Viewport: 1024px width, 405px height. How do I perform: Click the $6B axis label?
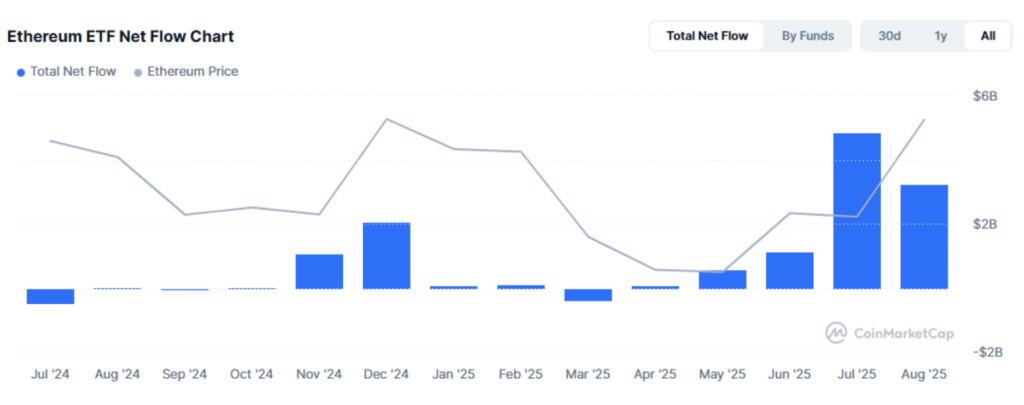(985, 97)
